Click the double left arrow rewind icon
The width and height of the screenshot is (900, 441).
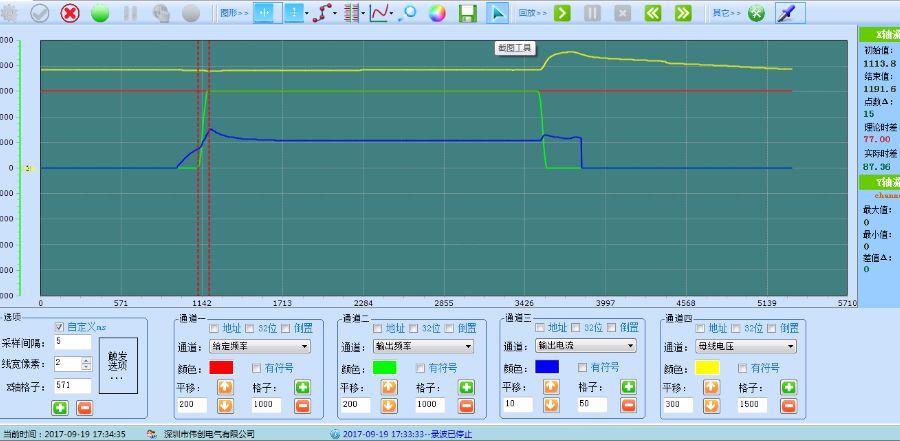coord(652,13)
